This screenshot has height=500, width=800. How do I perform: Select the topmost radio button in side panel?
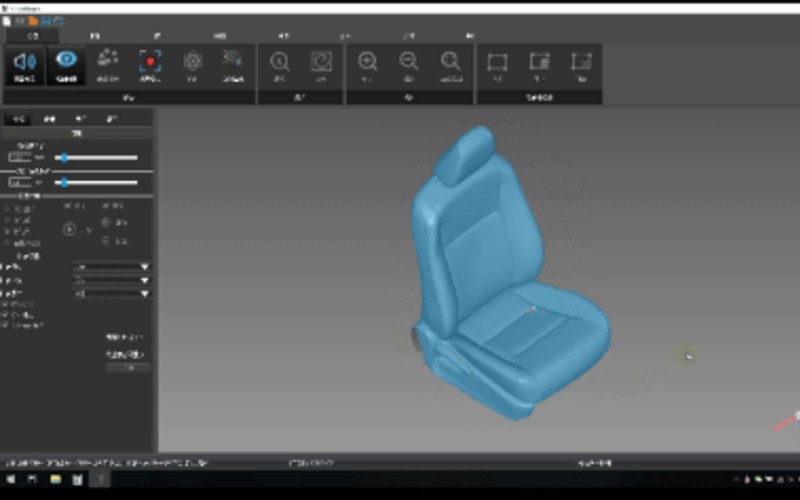[7, 209]
